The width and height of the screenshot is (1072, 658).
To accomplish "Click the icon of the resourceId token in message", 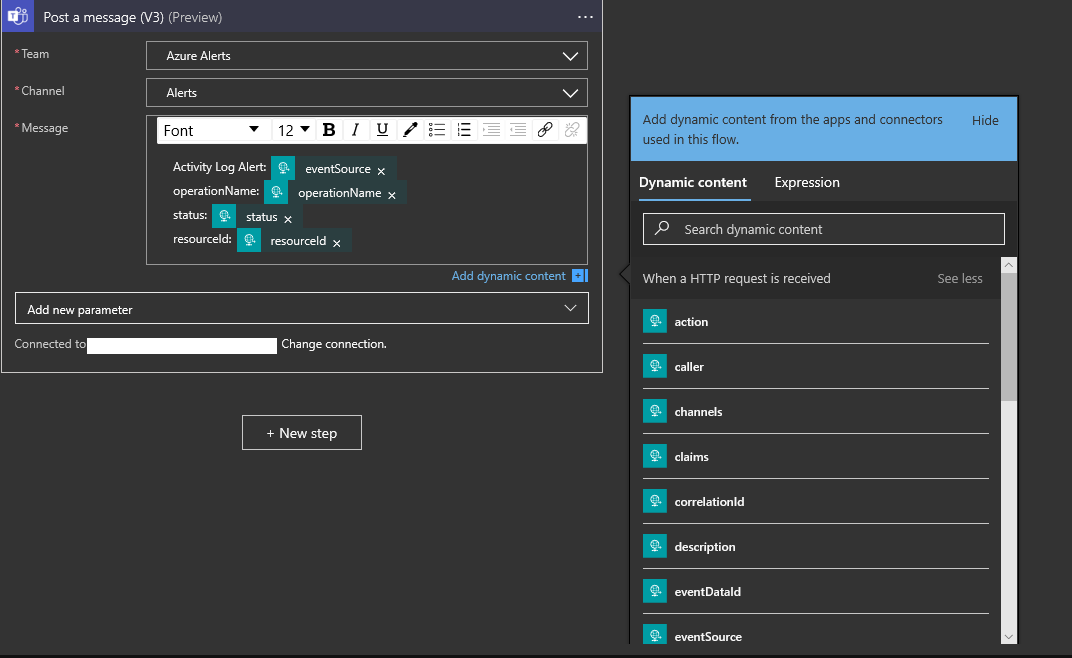I will click(250, 240).
